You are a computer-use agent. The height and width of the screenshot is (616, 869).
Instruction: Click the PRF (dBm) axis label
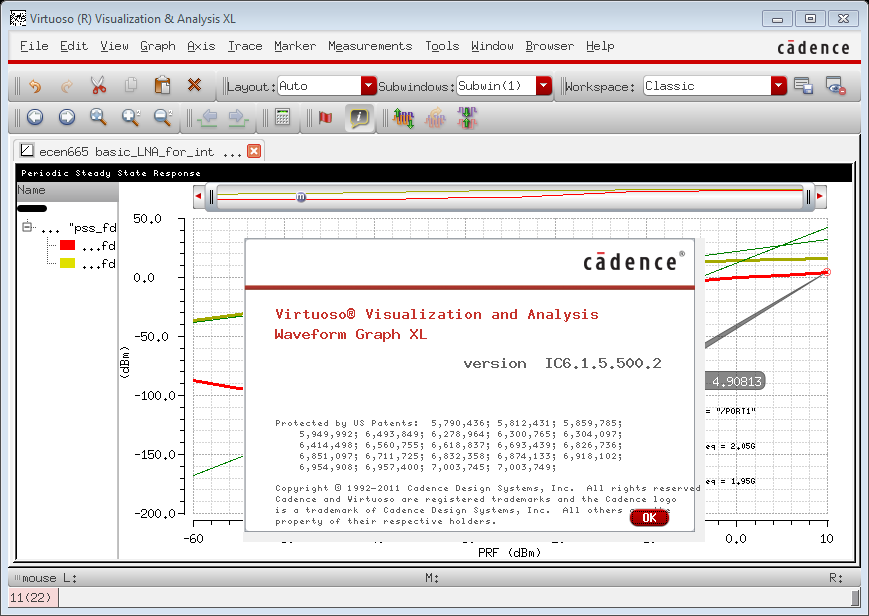tap(509, 552)
